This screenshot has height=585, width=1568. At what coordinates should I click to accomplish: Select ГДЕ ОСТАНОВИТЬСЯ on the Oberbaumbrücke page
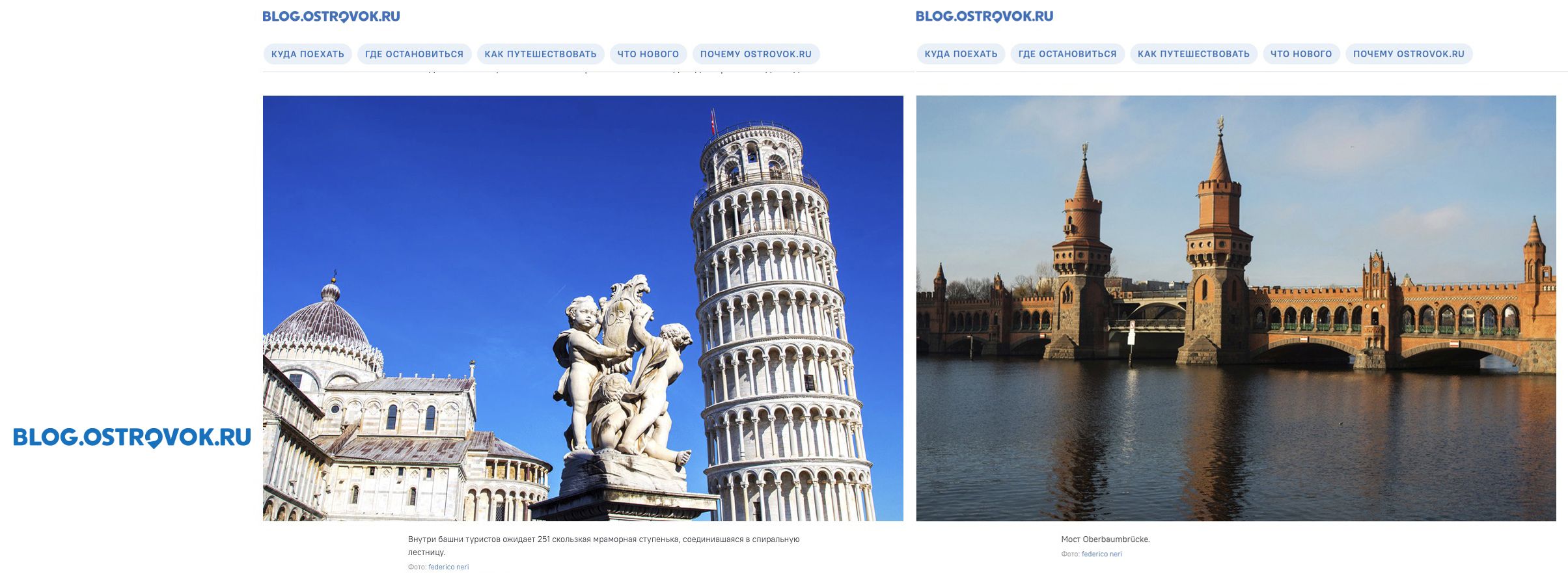tap(1067, 54)
